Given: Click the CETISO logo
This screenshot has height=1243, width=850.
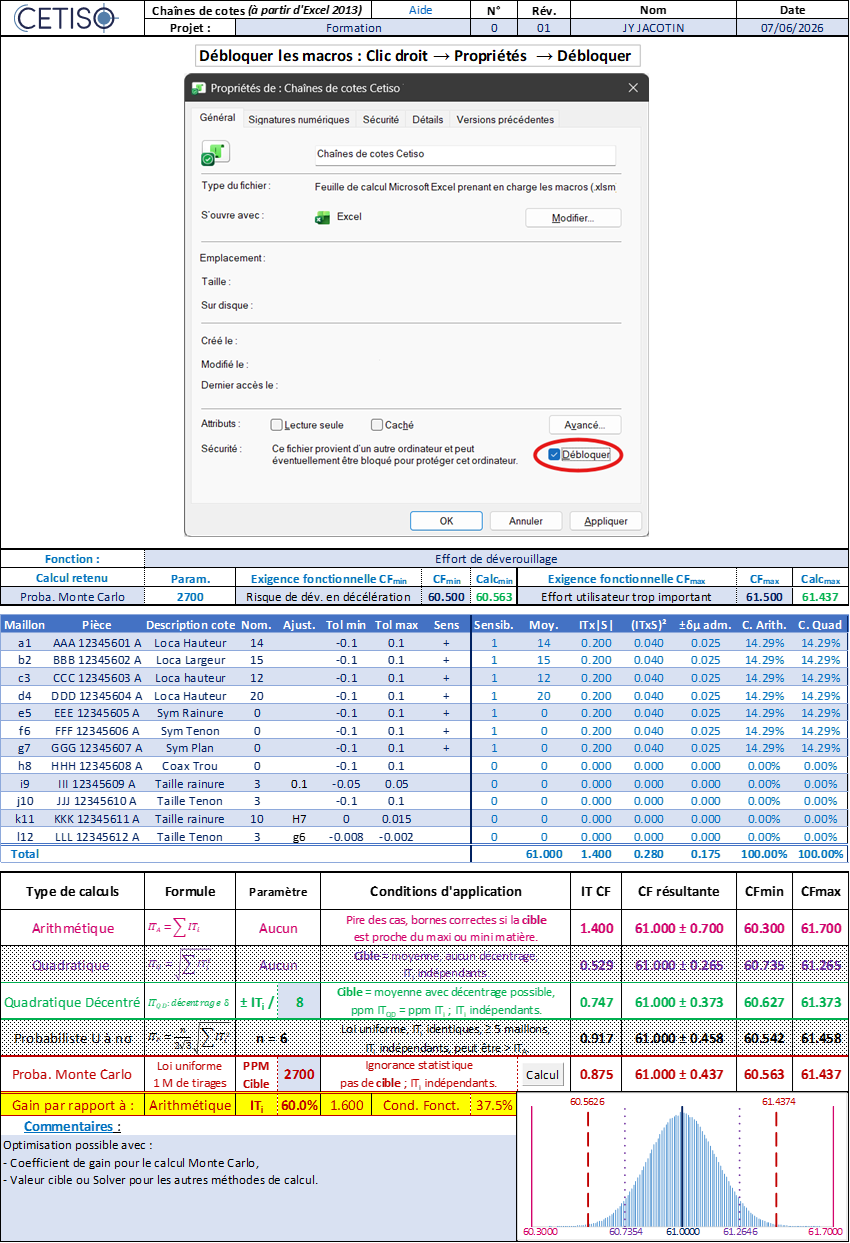Looking at the screenshot, I should click(x=66, y=17).
